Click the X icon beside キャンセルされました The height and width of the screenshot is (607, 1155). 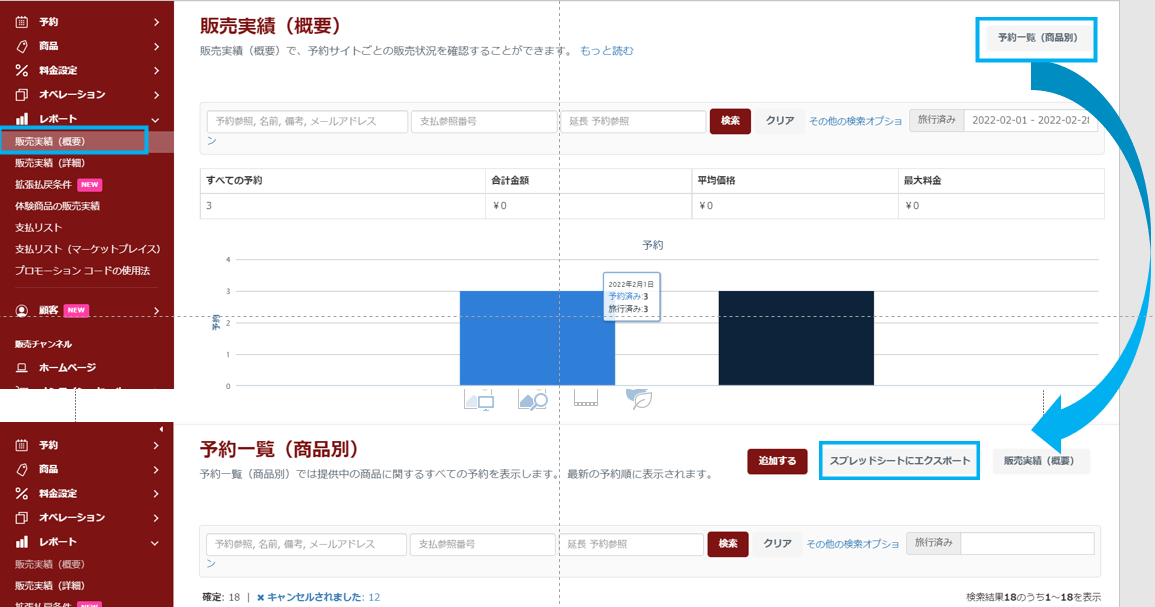261,597
